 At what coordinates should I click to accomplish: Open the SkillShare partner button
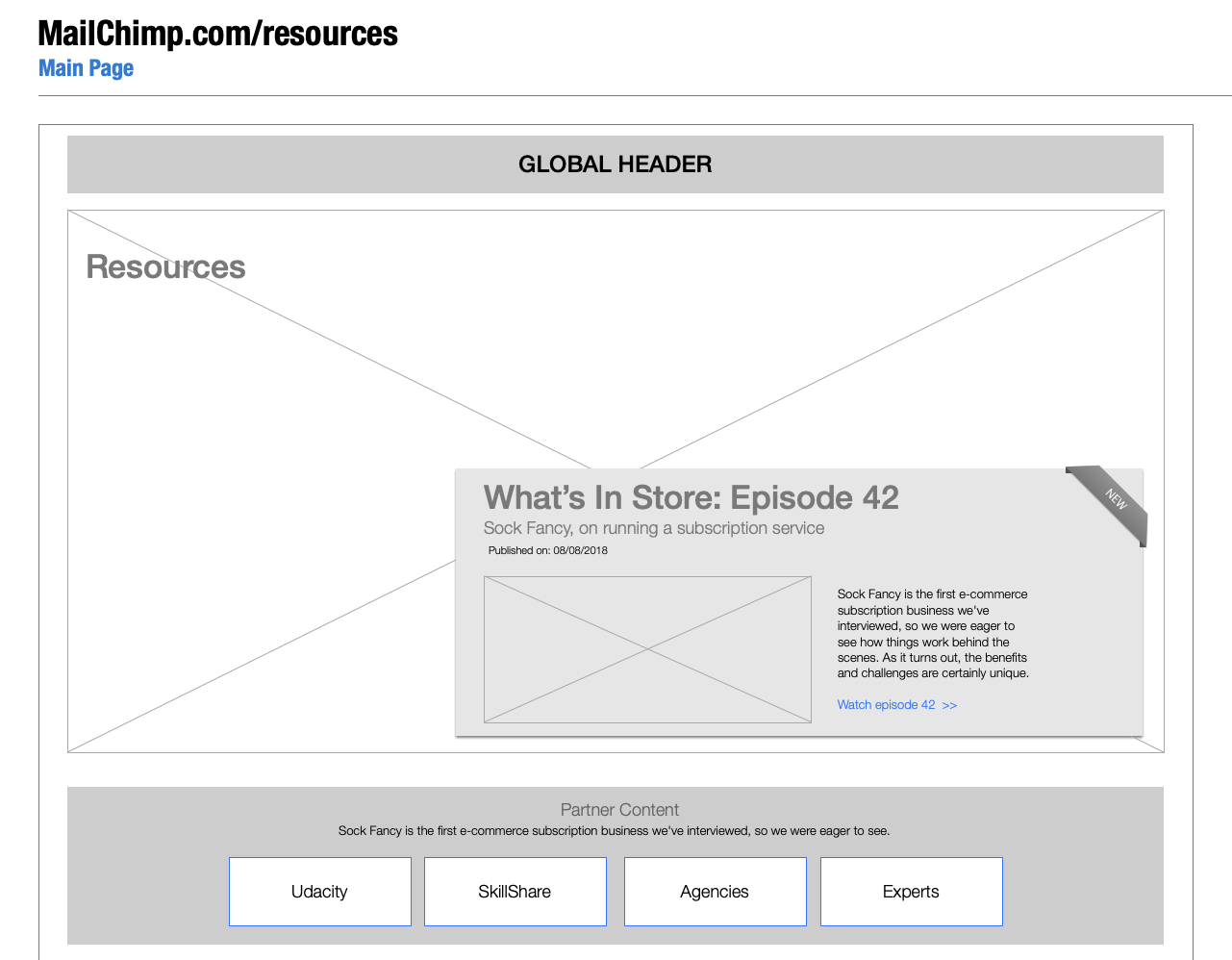(x=515, y=892)
